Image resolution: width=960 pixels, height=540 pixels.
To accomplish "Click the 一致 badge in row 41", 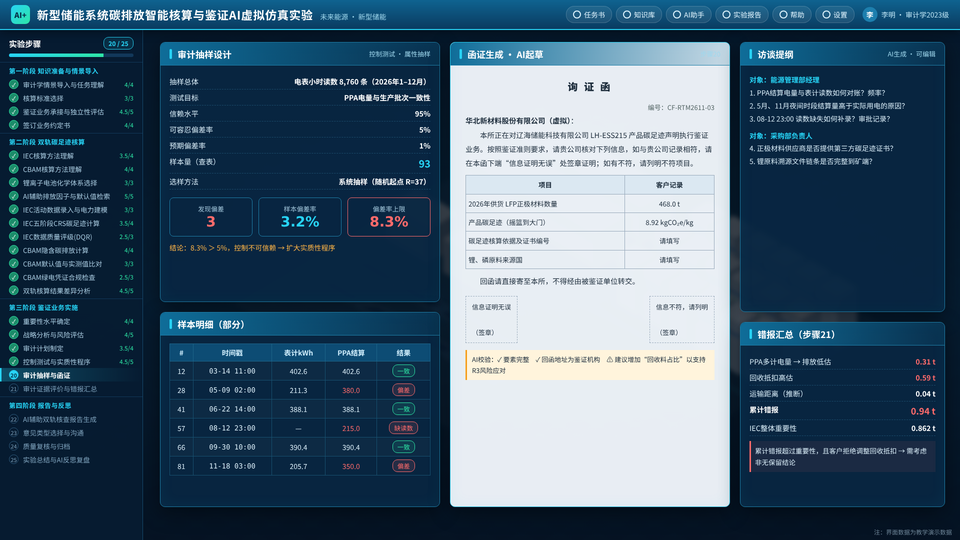I will (x=403, y=409).
